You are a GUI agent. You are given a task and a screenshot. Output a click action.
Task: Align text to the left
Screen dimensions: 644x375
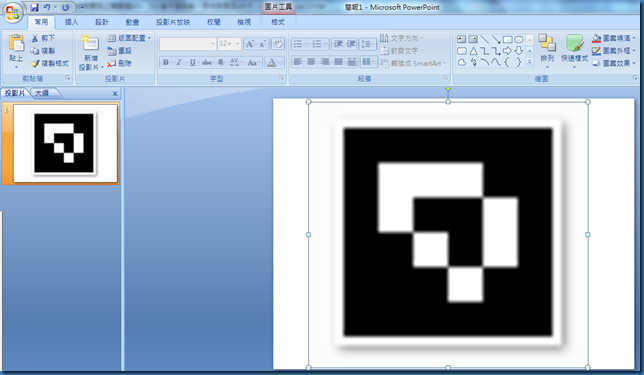(298, 62)
